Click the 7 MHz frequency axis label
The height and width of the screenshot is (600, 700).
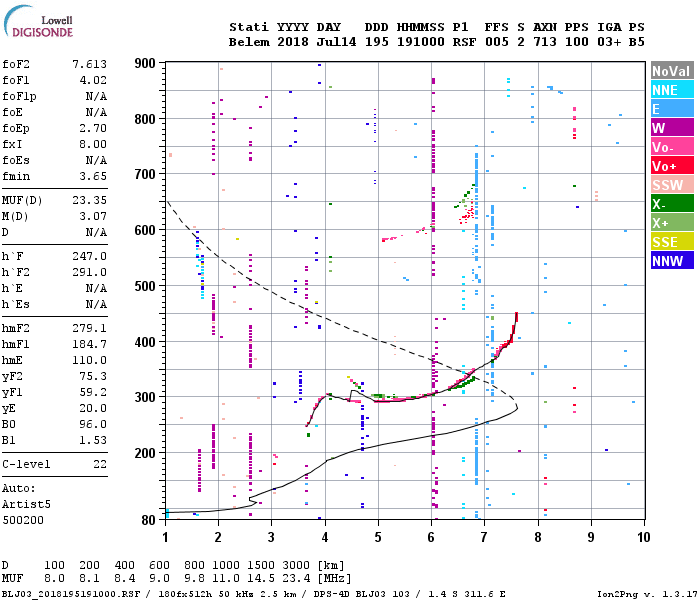click(x=484, y=537)
